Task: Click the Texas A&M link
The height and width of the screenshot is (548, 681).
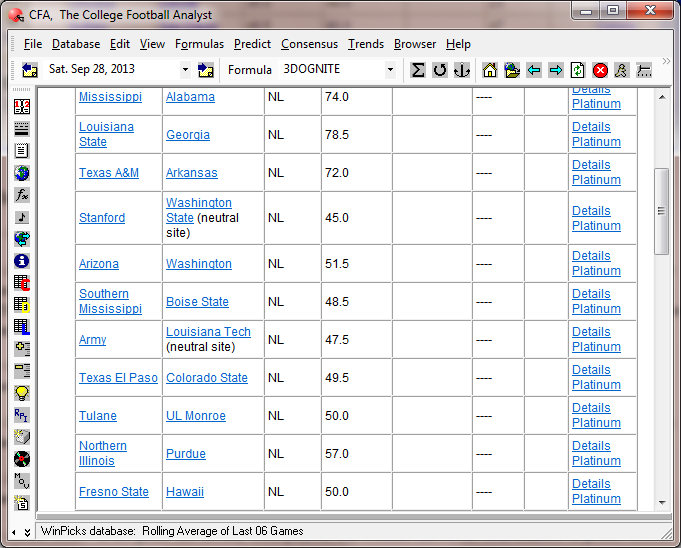Action: [109, 173]
